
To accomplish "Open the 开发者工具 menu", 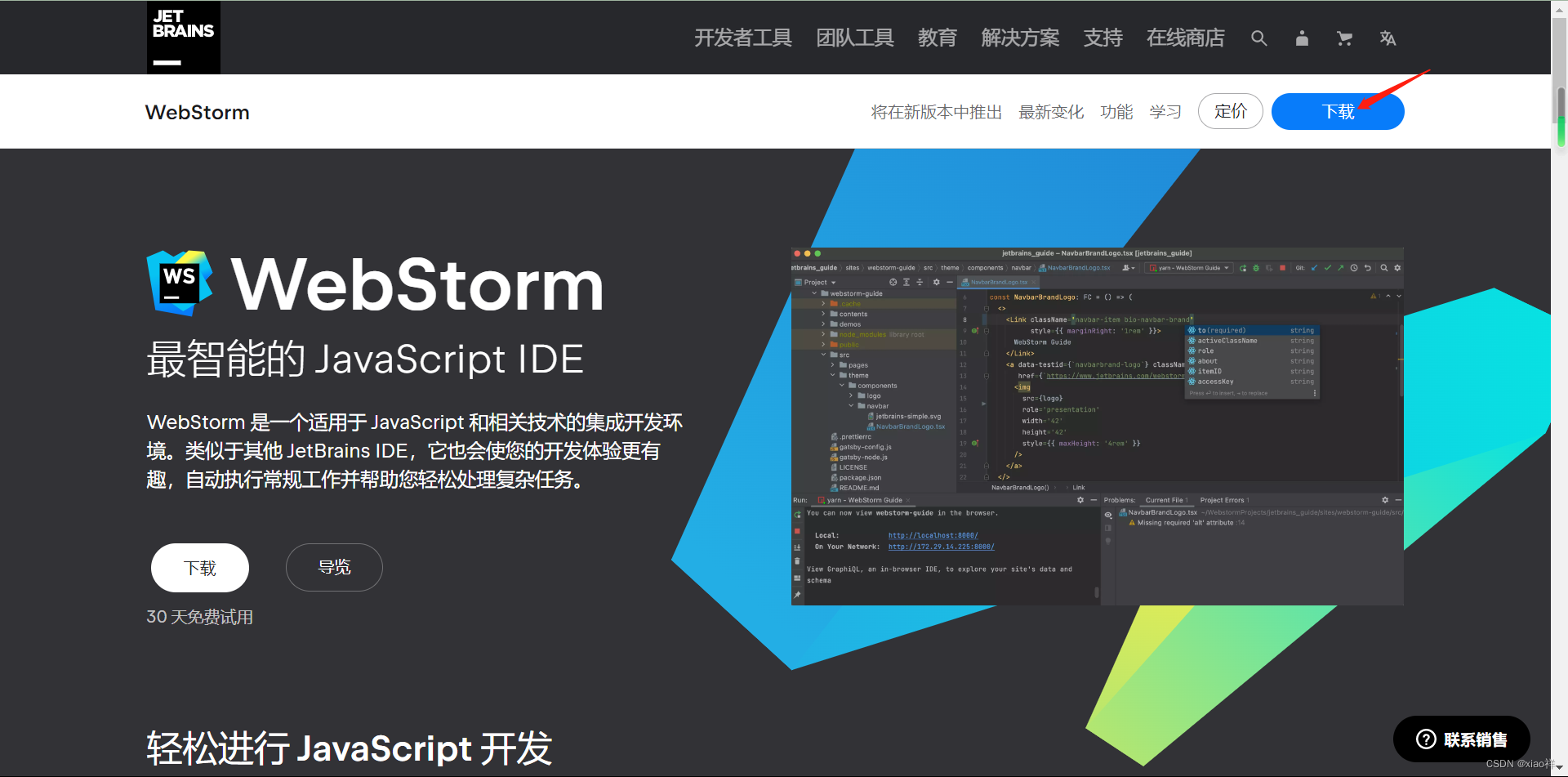I will coord(743,38).
